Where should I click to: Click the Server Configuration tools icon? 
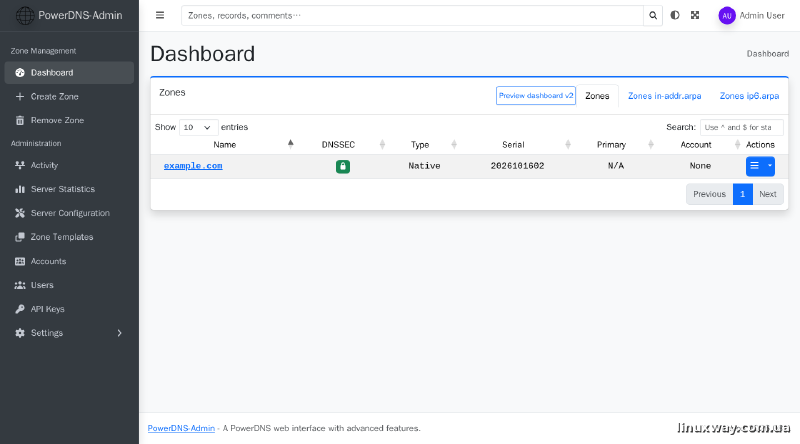click(20, 213)
